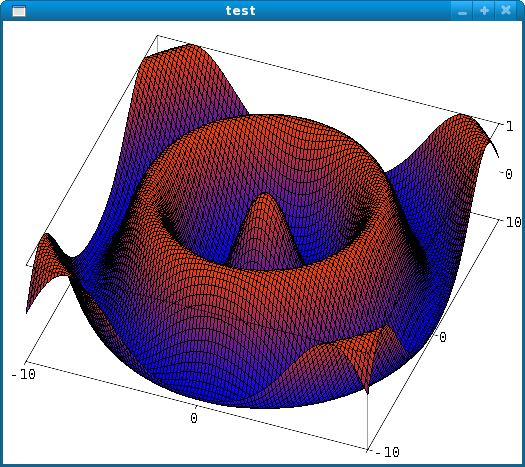The width and height of the screenshot is (525, 467).
Task: Maximize the test window
Action: pos(484,11)
